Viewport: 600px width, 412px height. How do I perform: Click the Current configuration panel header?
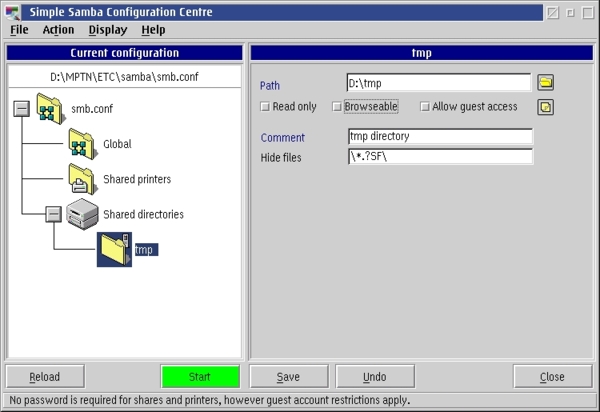point(124,53)
